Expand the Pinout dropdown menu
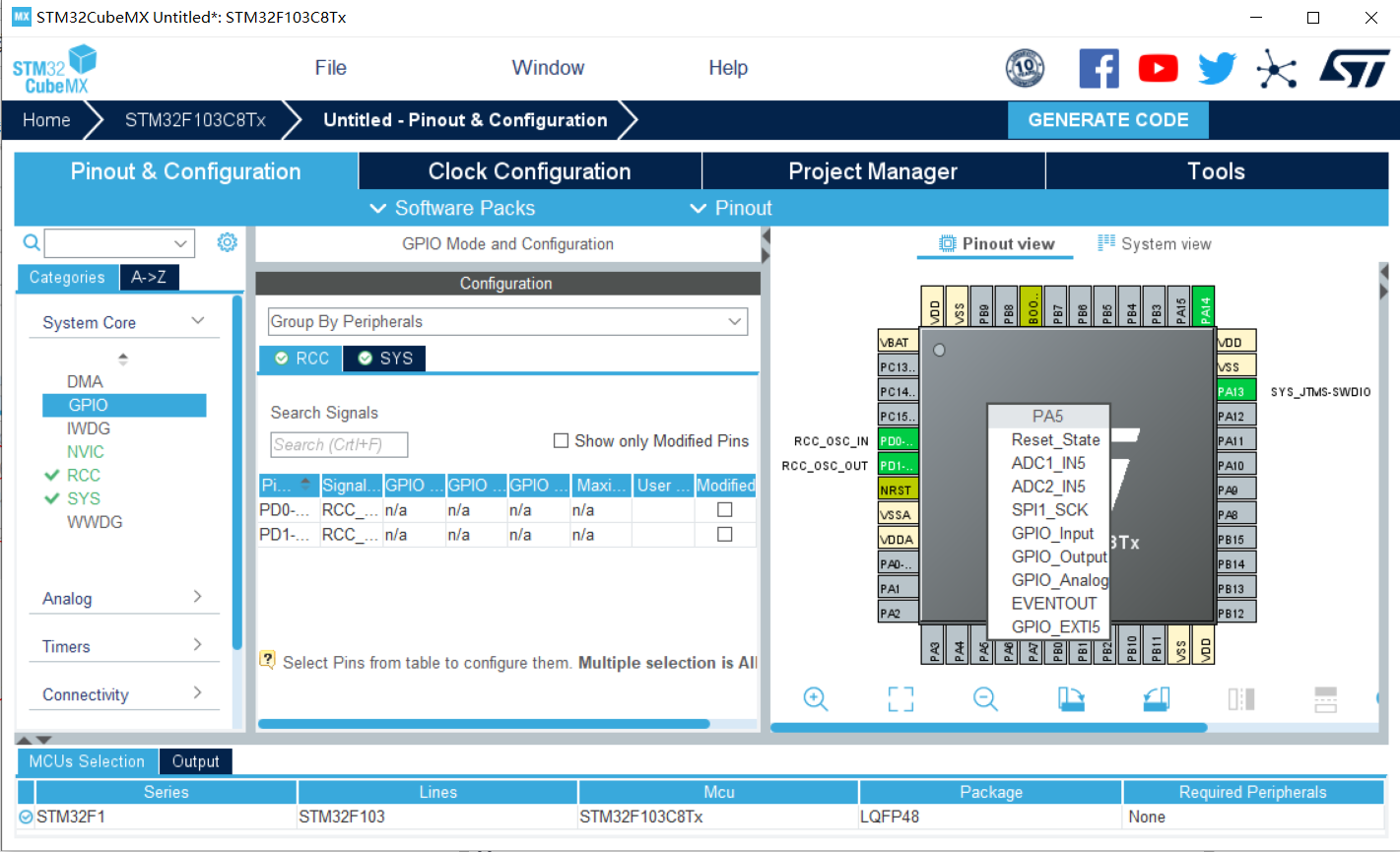The image size is (1400, 852). pyautogui.click(x=731, y=208)
